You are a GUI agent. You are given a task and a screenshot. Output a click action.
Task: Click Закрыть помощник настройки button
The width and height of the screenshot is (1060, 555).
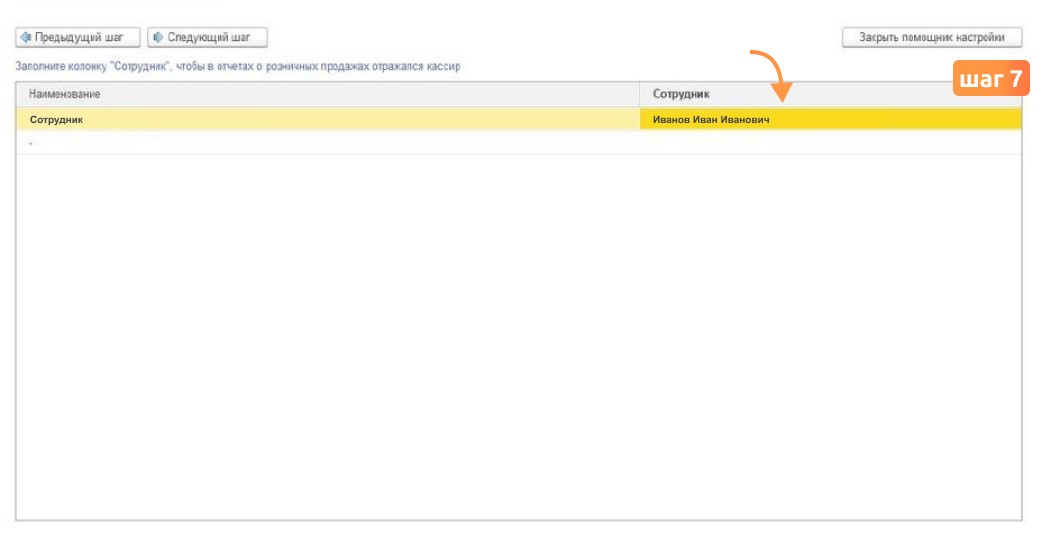(x=932, y=37)
